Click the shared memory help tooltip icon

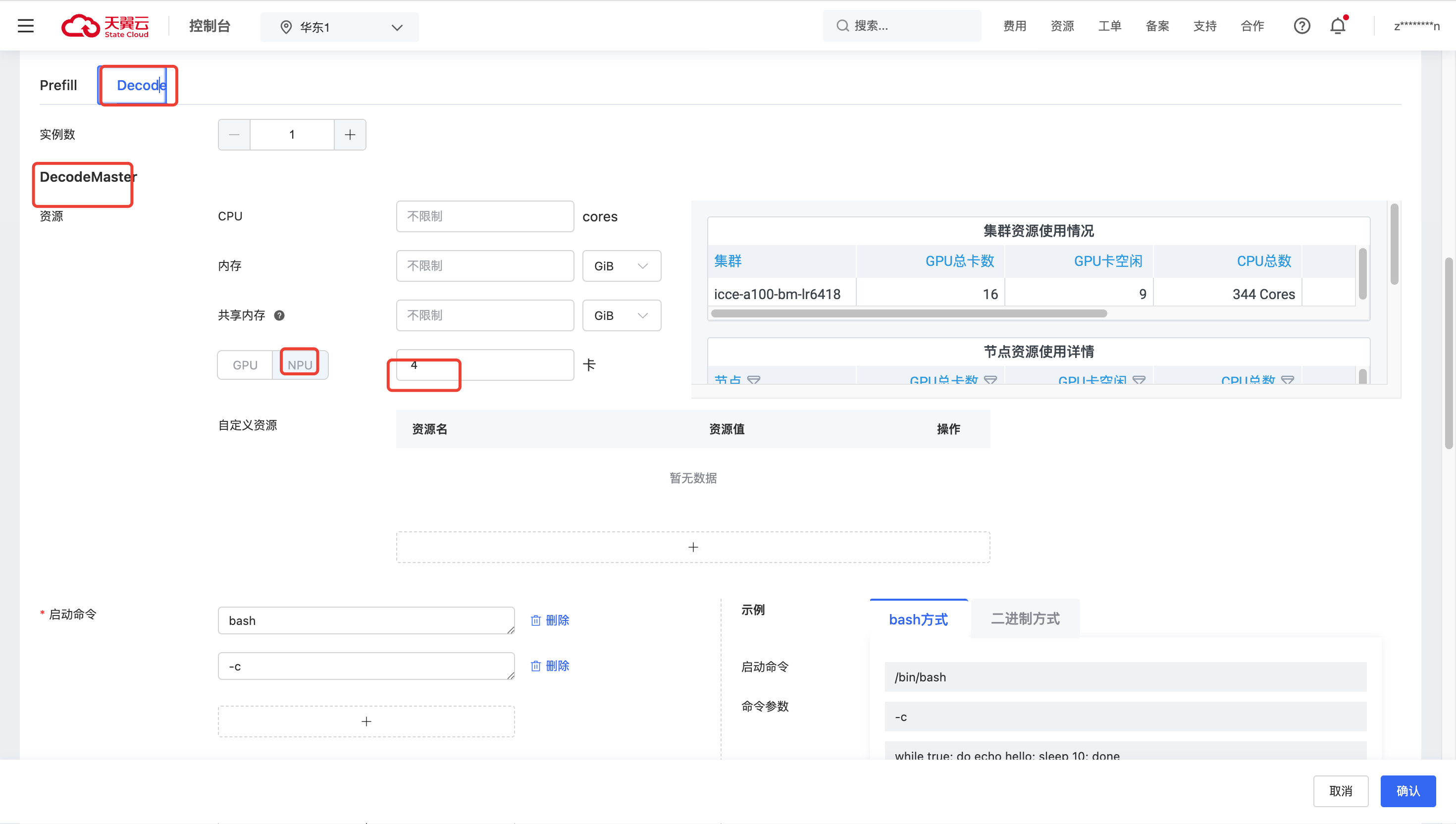pyautogui.click(x=279, y=316)
